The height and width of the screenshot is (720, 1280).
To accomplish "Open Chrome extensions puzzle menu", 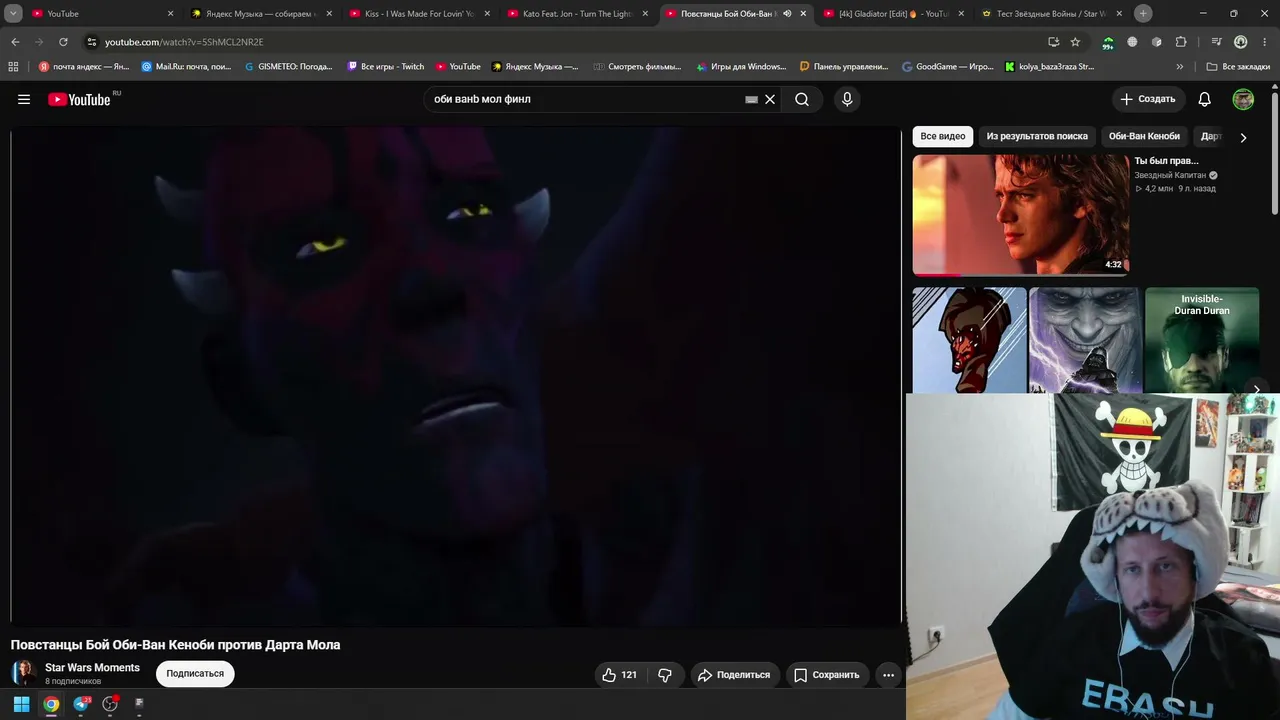I will 1181,42.
